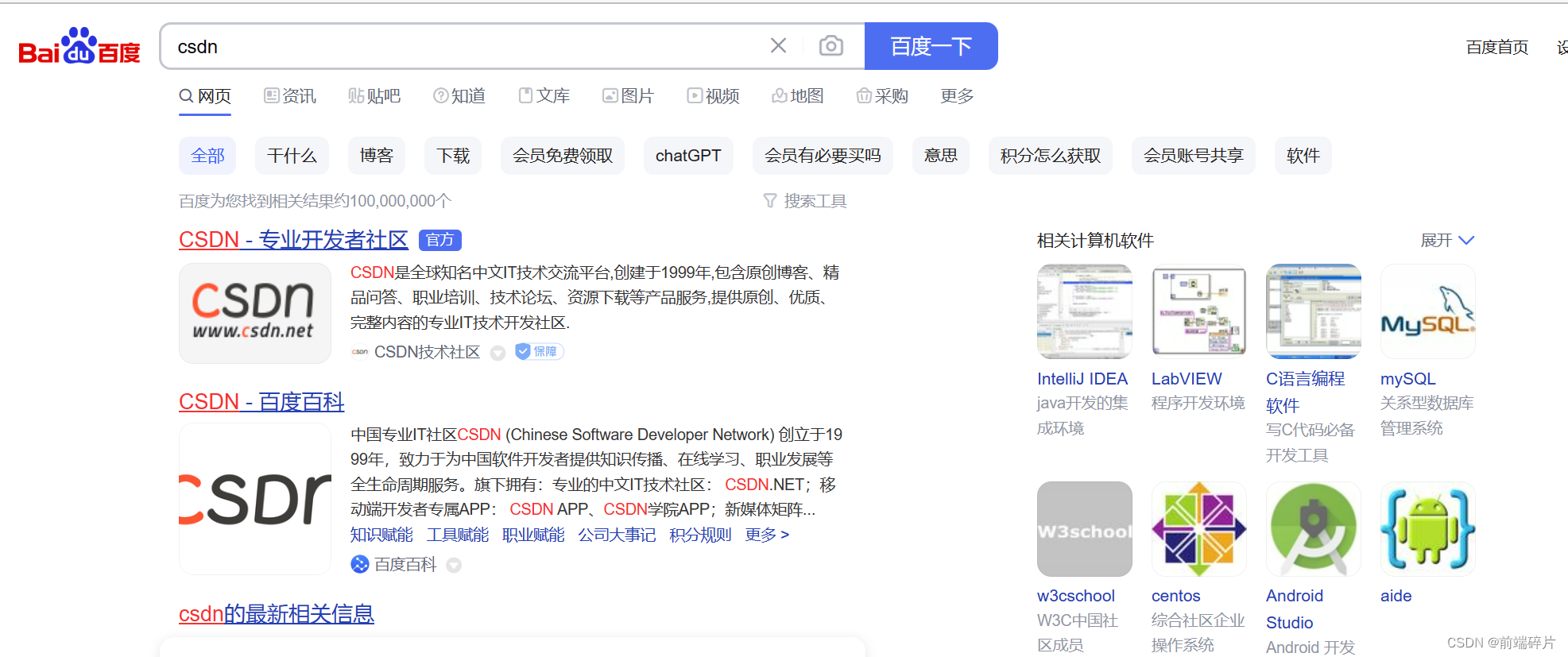The height and width of the screenshot is (657, 1568).
Task: Open 搜索工具 filter options
Action: (805, 201)
